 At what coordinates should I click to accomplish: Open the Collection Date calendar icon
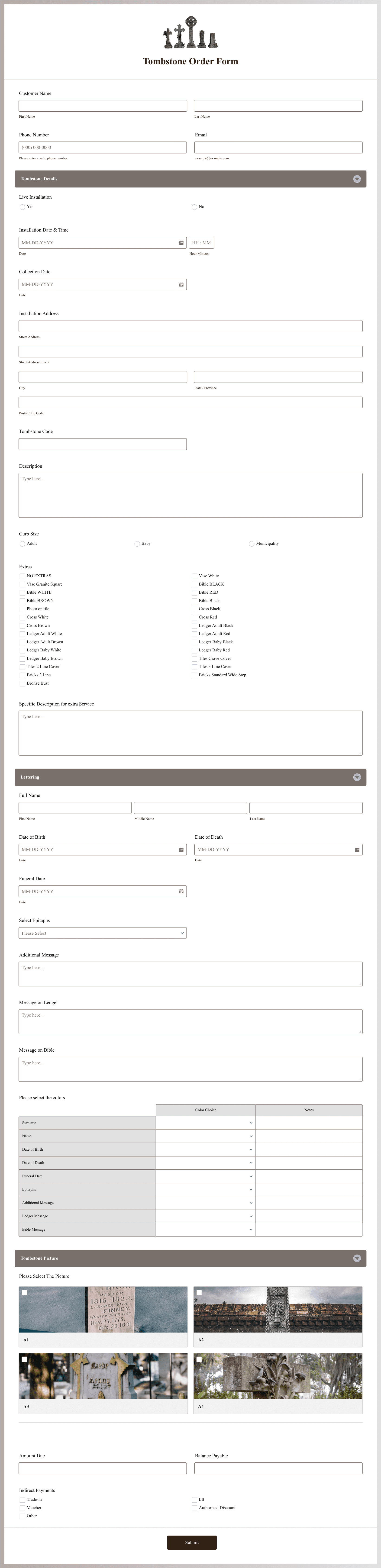pyautogui.click(x=181, y=284)
